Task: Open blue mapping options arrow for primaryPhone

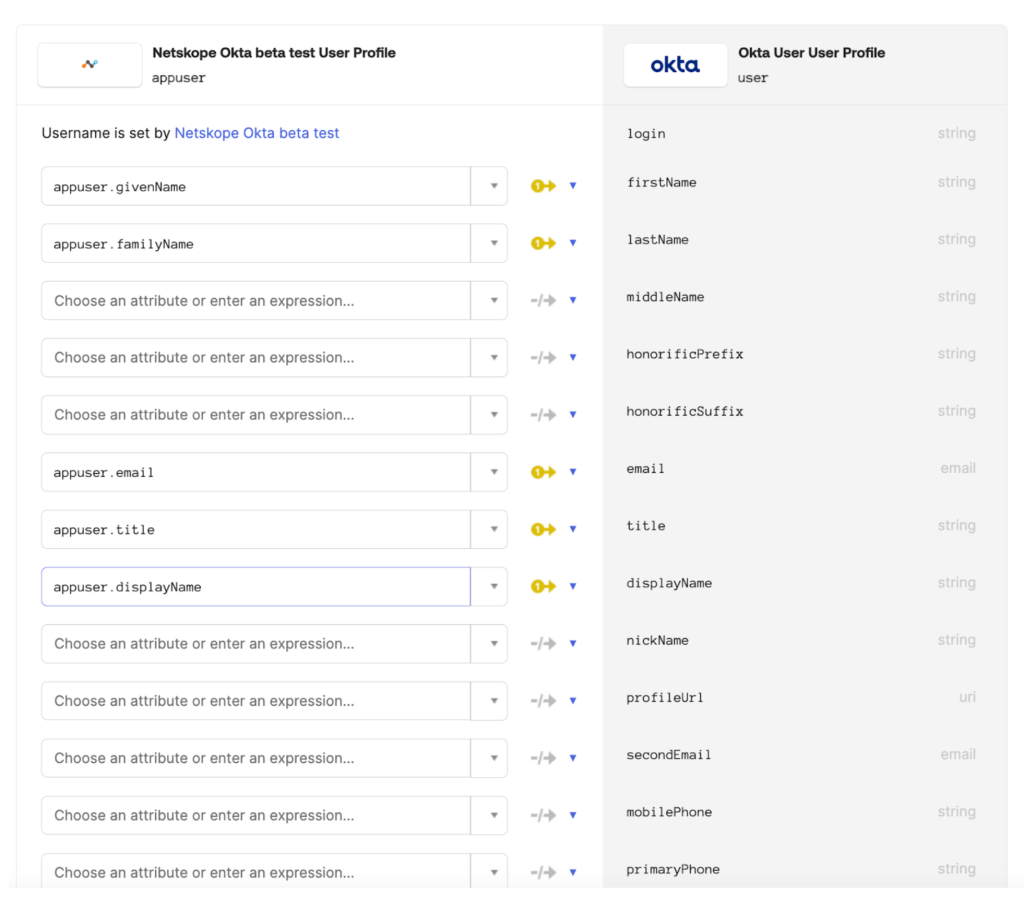Action: point(573,872)
